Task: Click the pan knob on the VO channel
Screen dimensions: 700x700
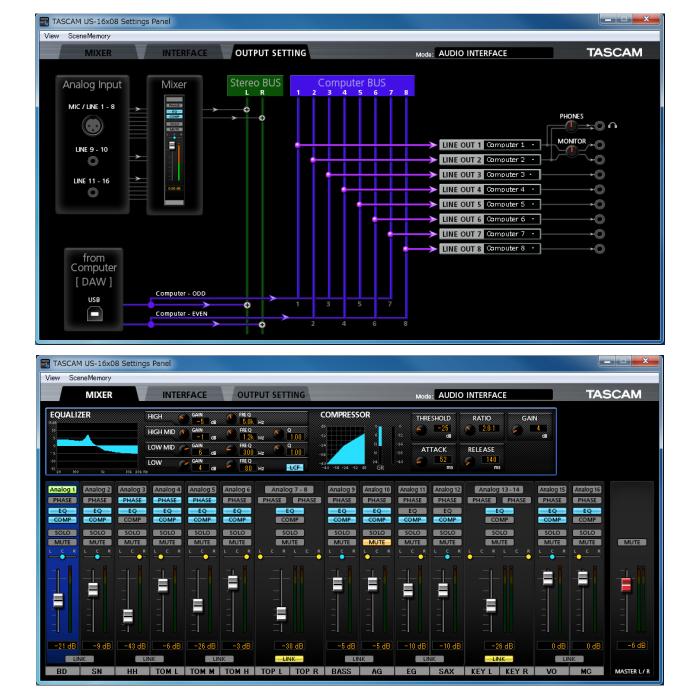Action: 552,557
